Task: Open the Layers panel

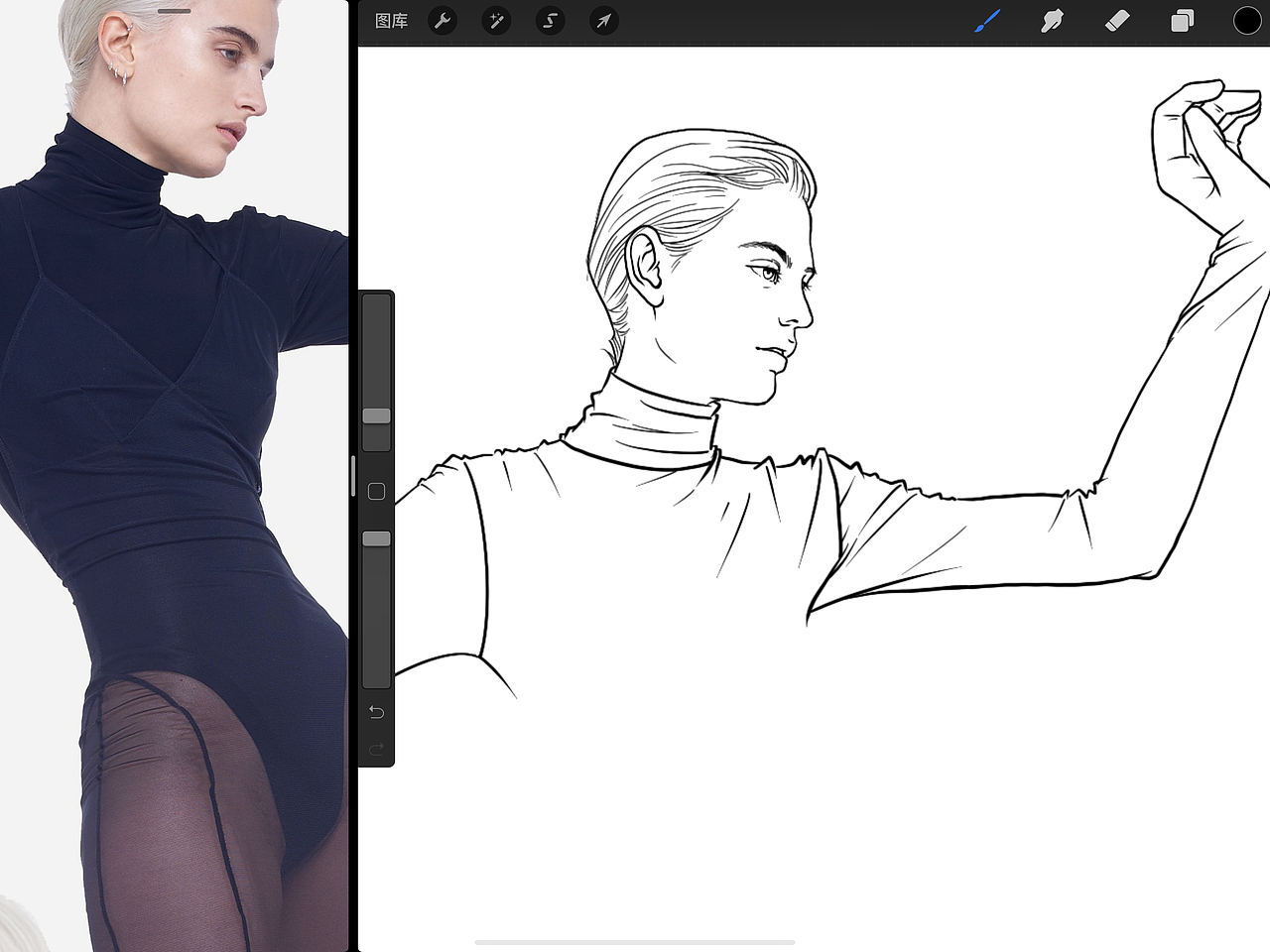Action: click(1182, 21)
